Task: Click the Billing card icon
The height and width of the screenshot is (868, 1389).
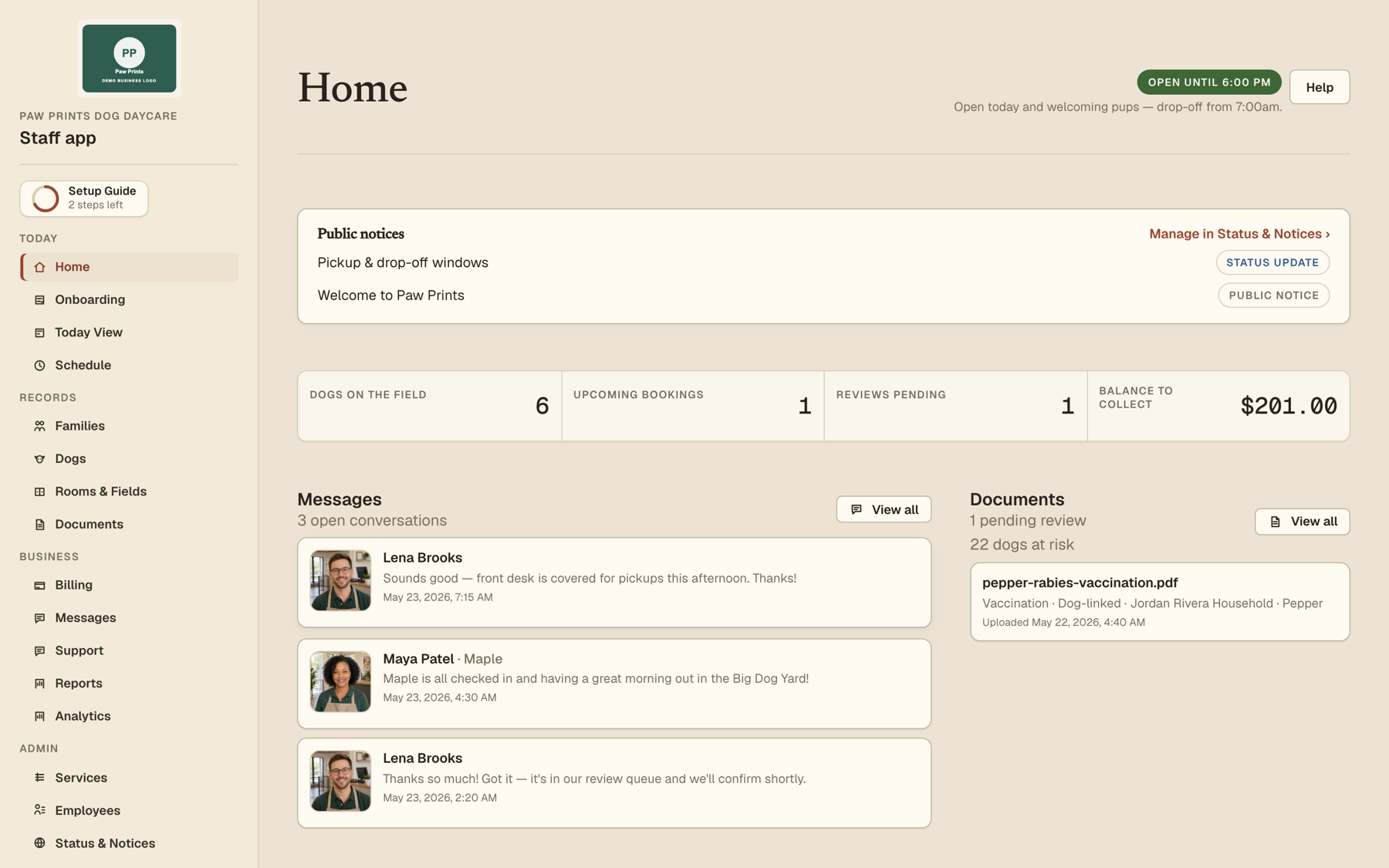Action: (x=39, y=586)
